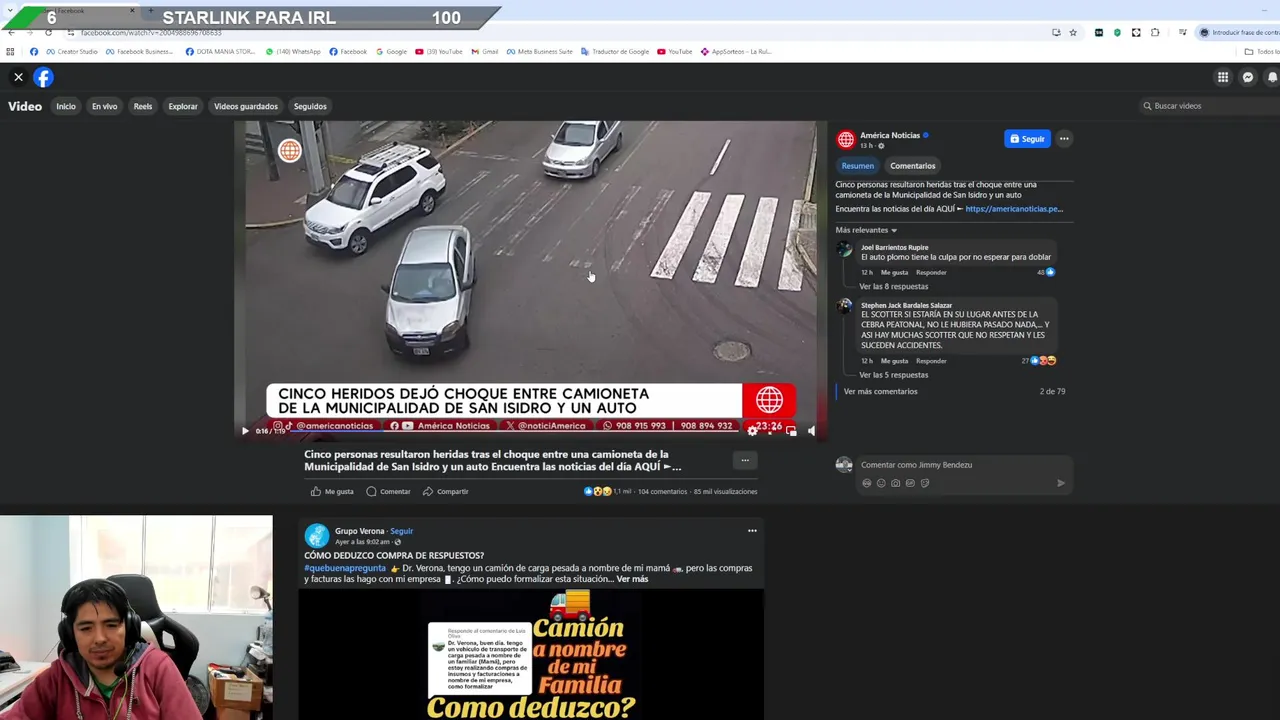Follow Grupo Verona via Seguir link
The height and width of the screenshot is (720, 1280).
[x=401, y=531]
